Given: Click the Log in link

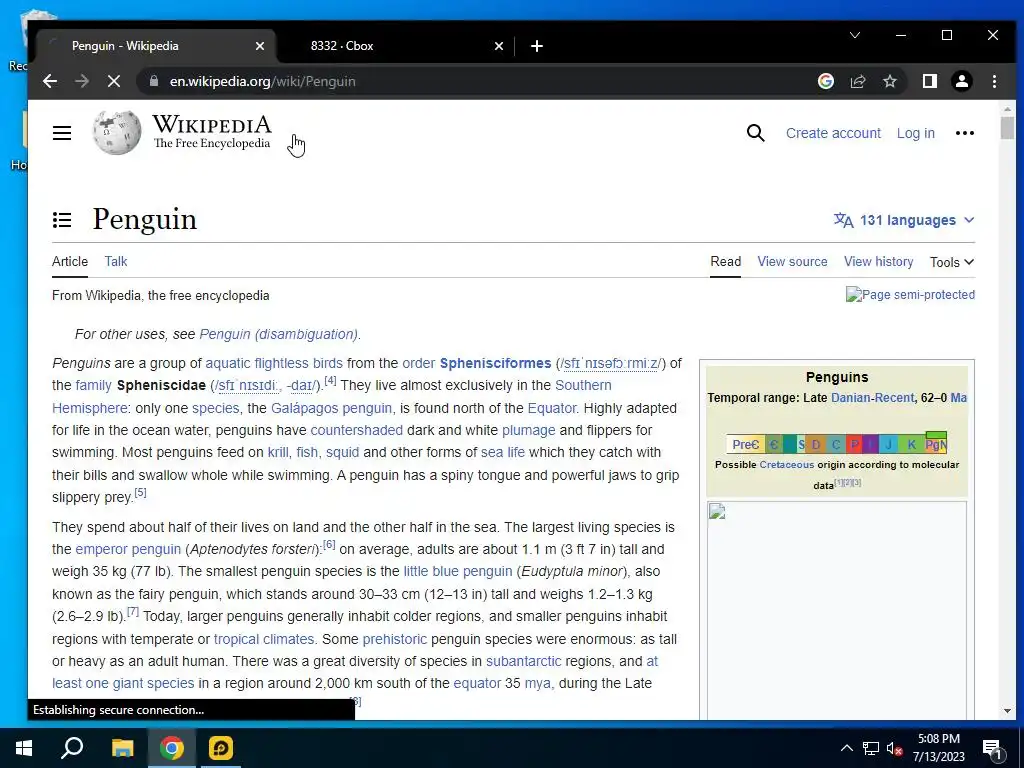Looking at the screenshot, I should pos(916,133).
